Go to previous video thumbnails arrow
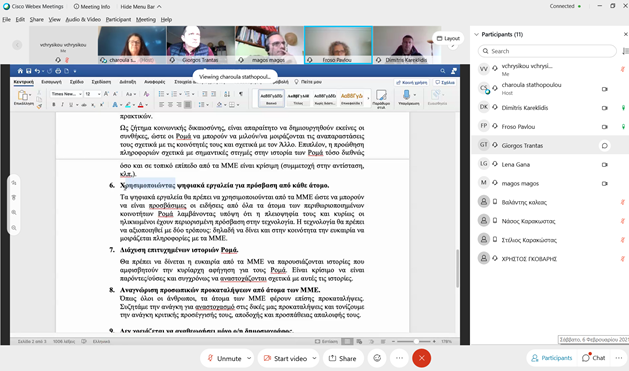The image size is (629, 371). tap(17, 45)
